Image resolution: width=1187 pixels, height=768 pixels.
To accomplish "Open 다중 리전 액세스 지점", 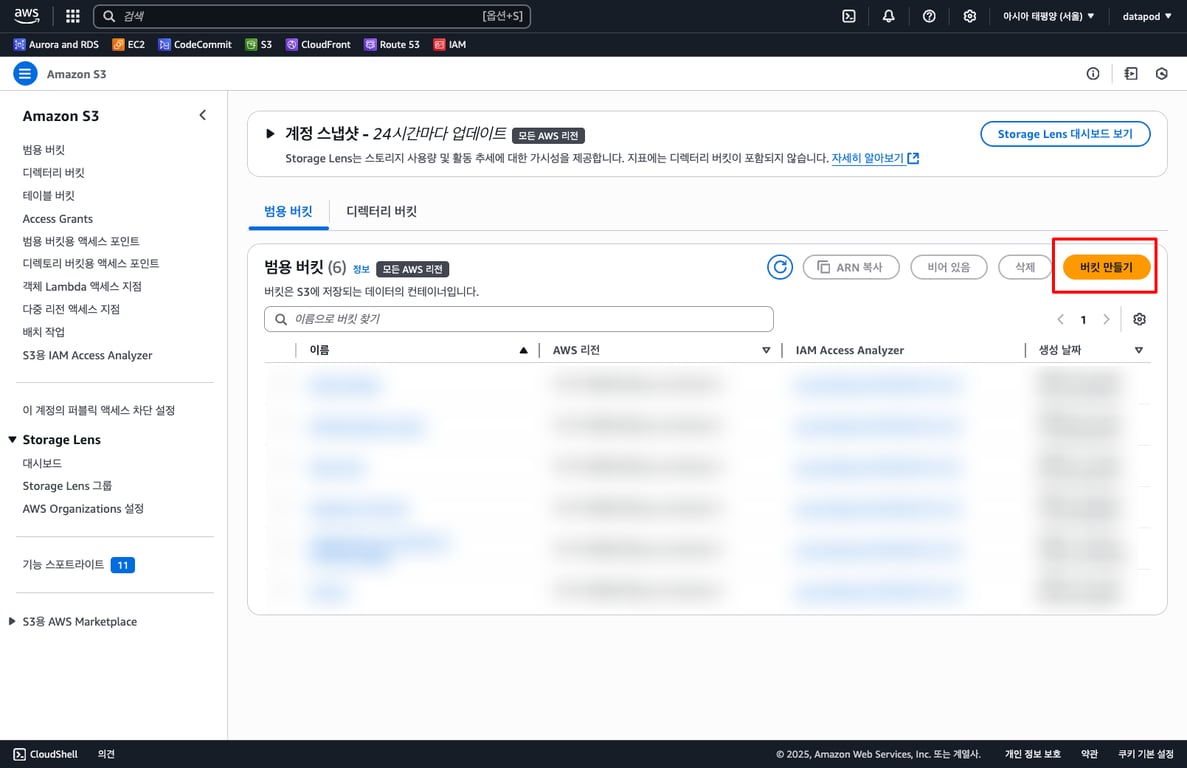I will coord(71,309).
